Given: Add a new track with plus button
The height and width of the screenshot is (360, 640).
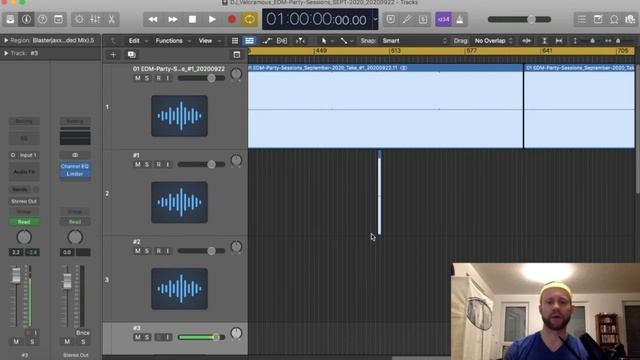Looking at the screenshot, I should [x=113, y=54].
